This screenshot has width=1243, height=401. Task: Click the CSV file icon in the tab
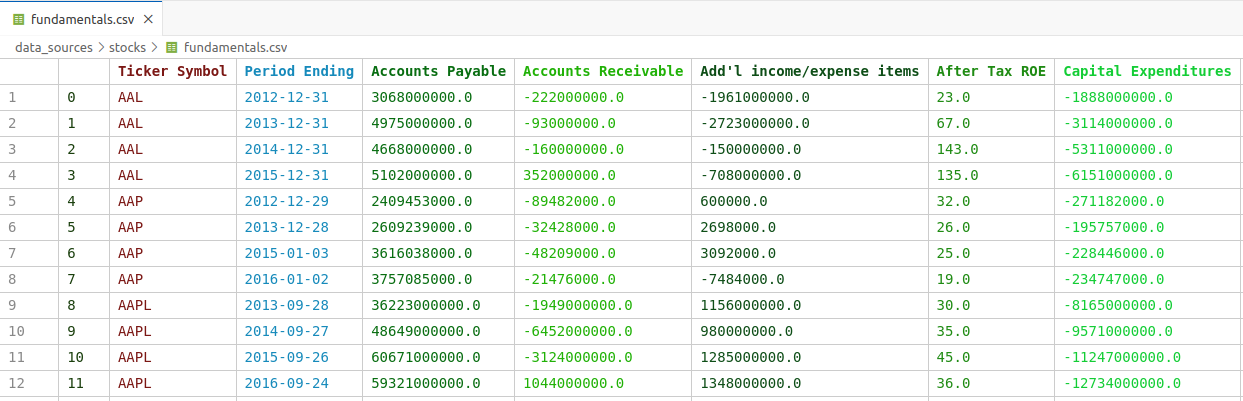18,18
